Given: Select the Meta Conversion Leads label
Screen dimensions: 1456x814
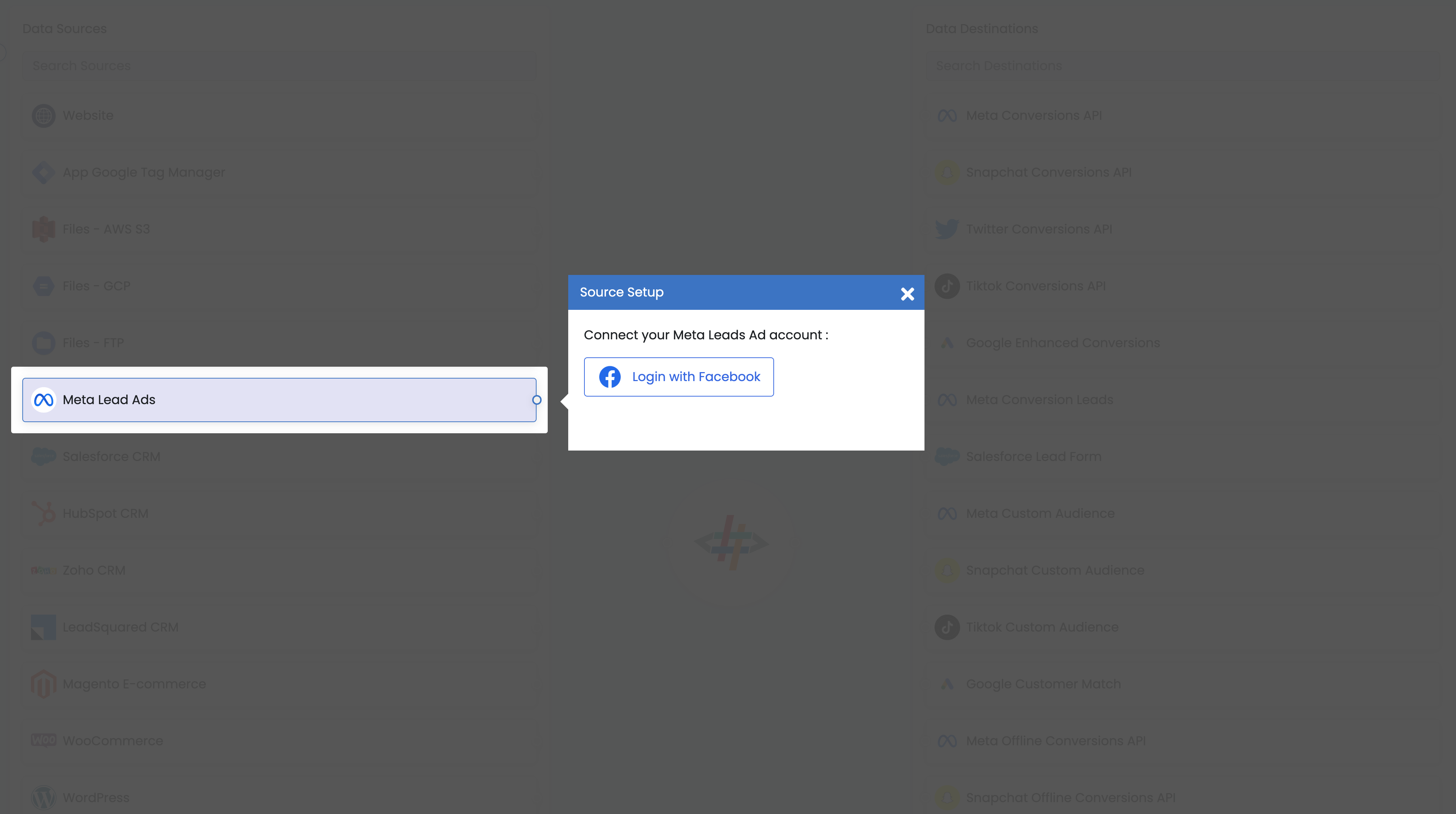Looking at the screenshot, I should pos(1039,400).
